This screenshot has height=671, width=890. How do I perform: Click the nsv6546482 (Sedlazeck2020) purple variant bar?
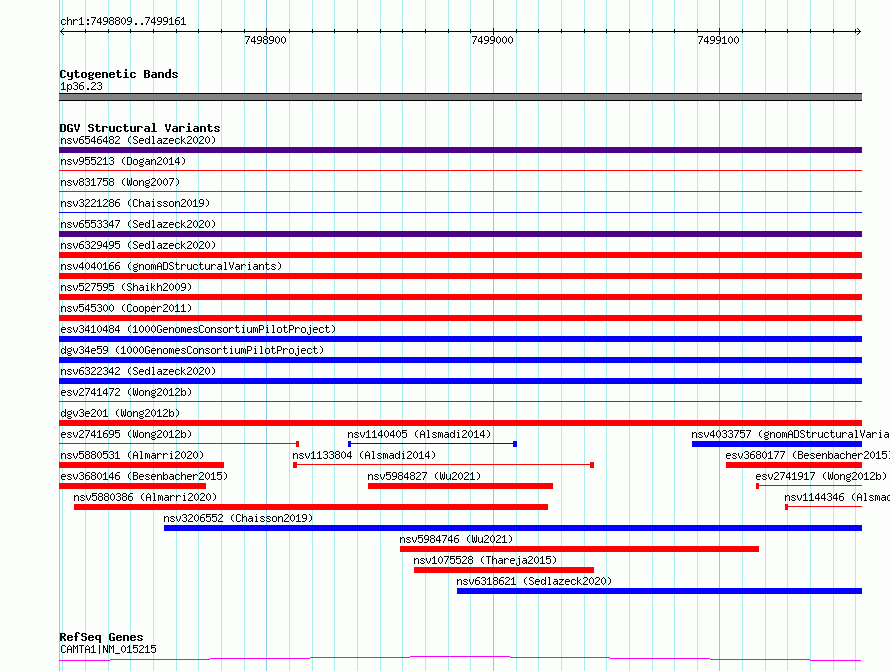460,150
